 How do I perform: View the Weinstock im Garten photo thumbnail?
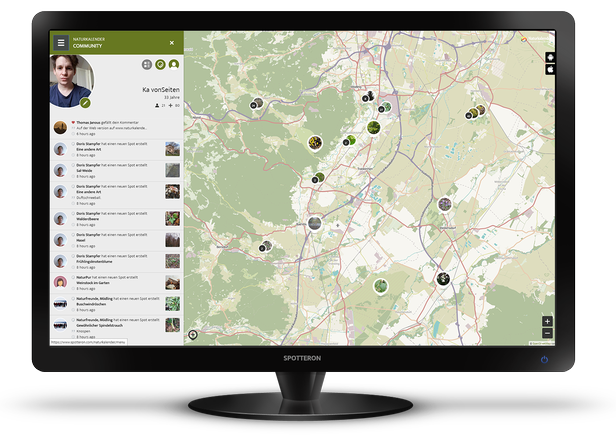[x=172, y=282]
